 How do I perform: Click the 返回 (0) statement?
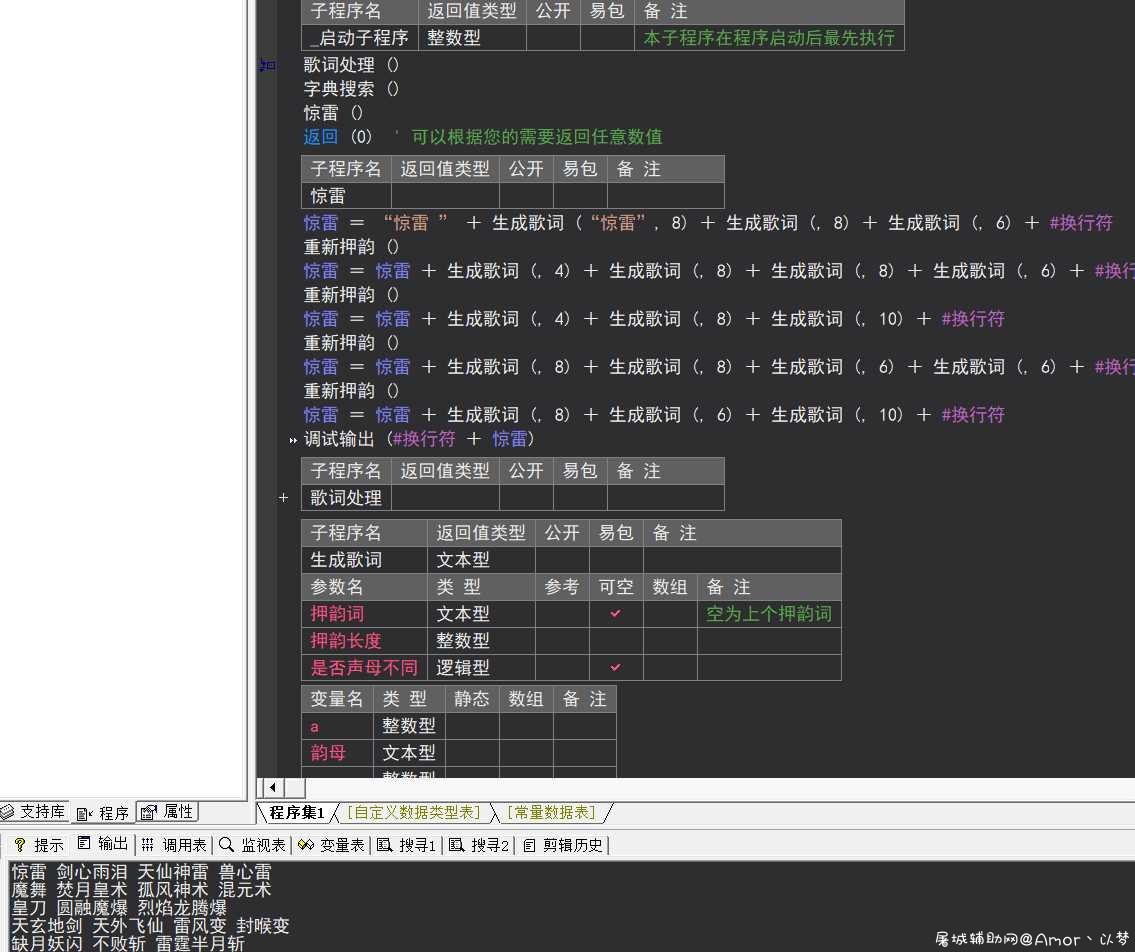coord(337,137)
